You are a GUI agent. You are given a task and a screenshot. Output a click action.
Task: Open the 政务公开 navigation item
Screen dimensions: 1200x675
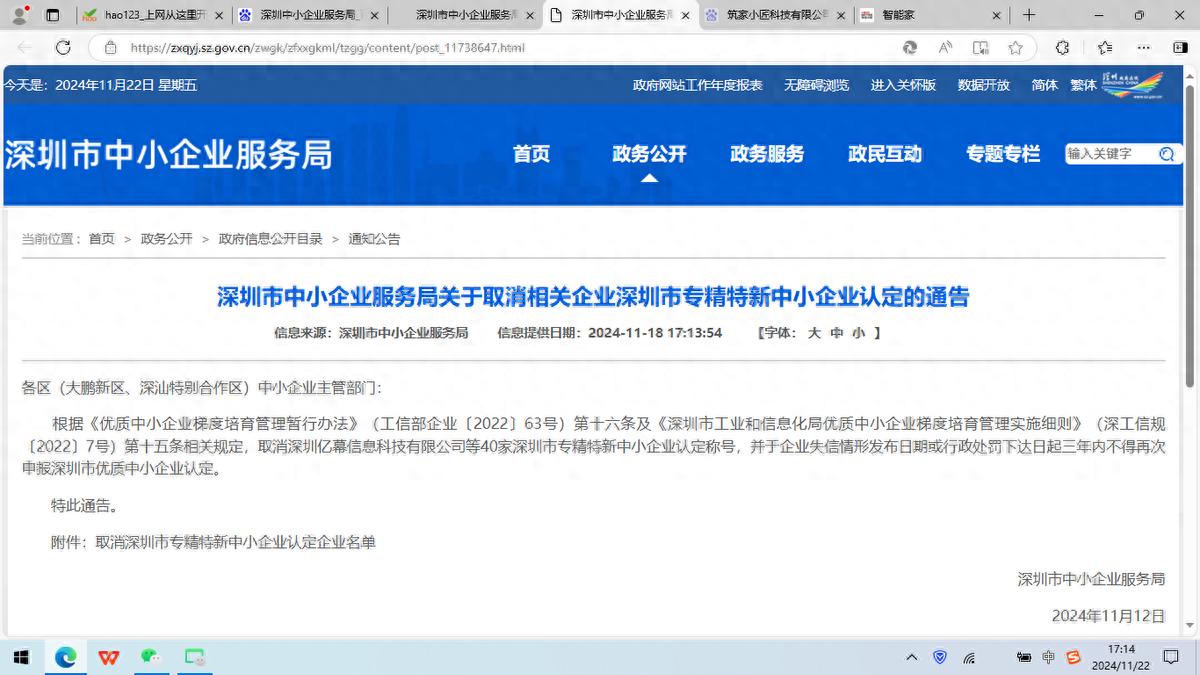pos(649,154)
